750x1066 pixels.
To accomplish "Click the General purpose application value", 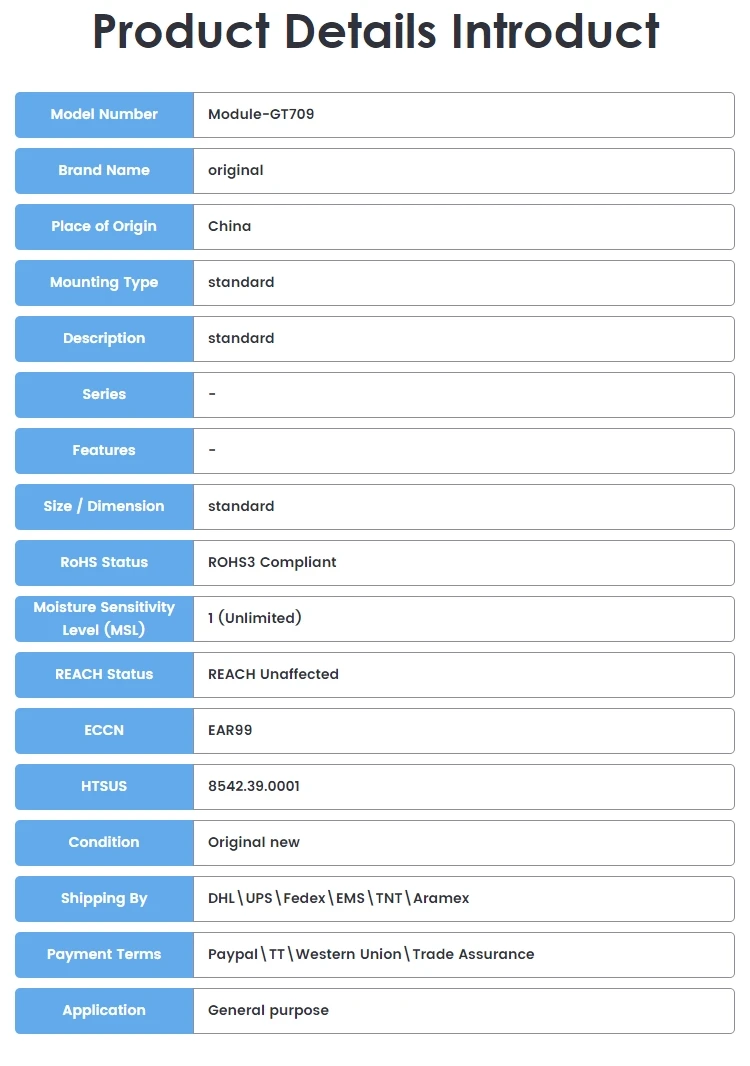I will (x=268, y=1011).
